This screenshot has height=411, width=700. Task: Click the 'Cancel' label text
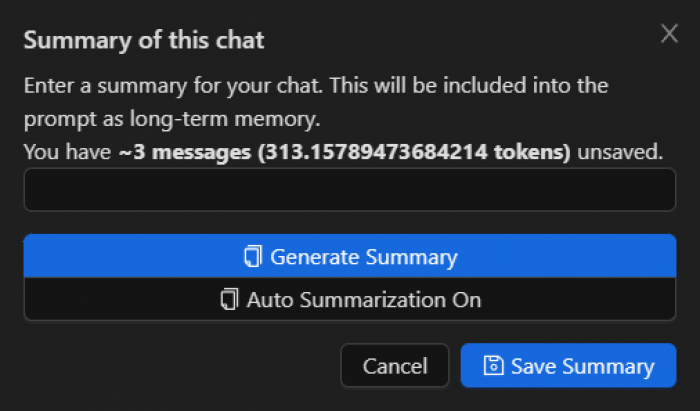tap(395, 366)
